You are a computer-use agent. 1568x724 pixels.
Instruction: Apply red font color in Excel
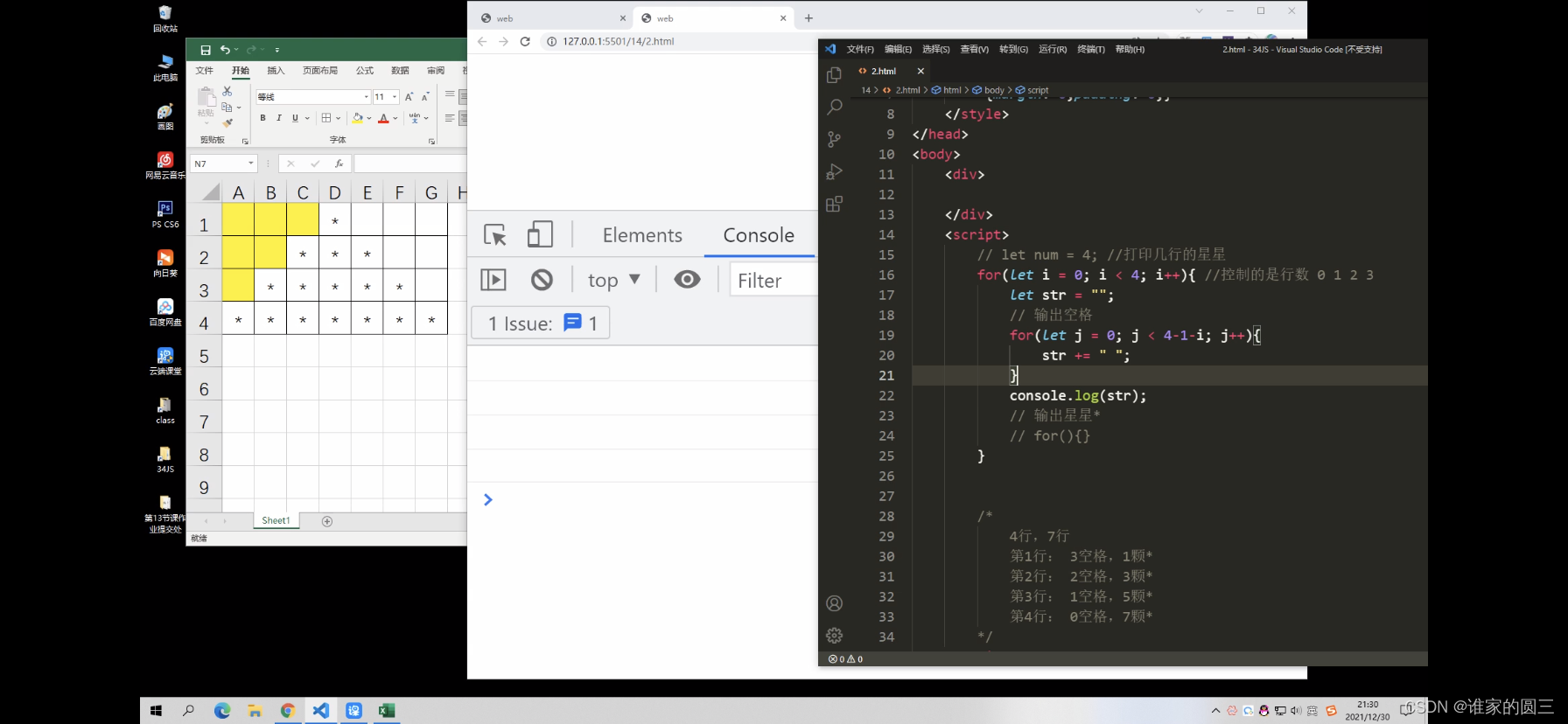[383, 118]
